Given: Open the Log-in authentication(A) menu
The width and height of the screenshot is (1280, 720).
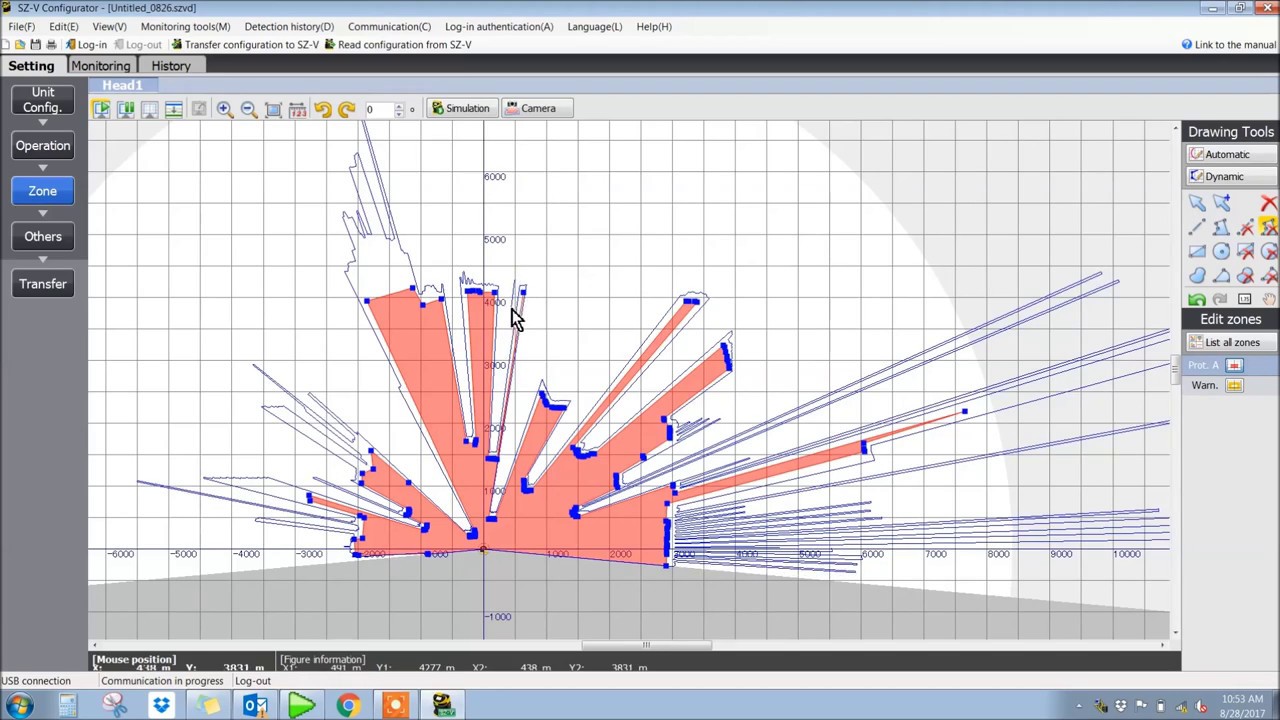Looking at the screenshot, I should (x=499, y=27).
